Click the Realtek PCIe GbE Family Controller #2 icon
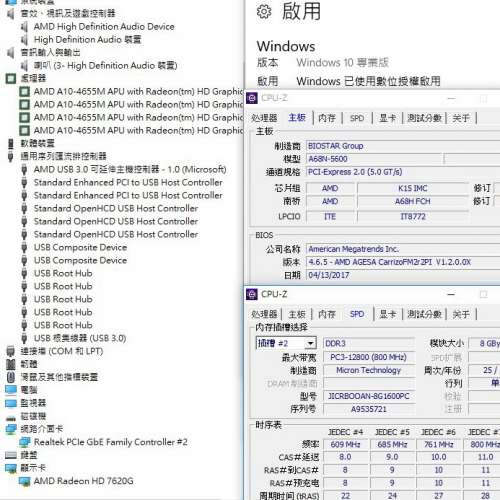 coord(24,442)
